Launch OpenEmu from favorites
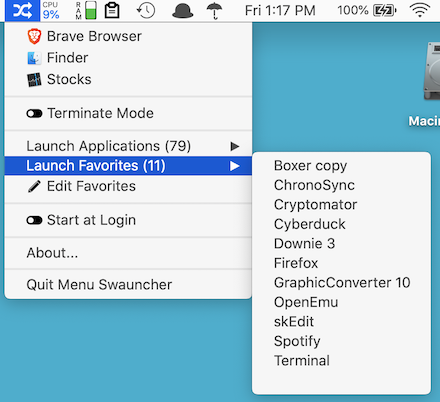Image resolution: width=440 pixels, height=402 pixels. point(341,302)
